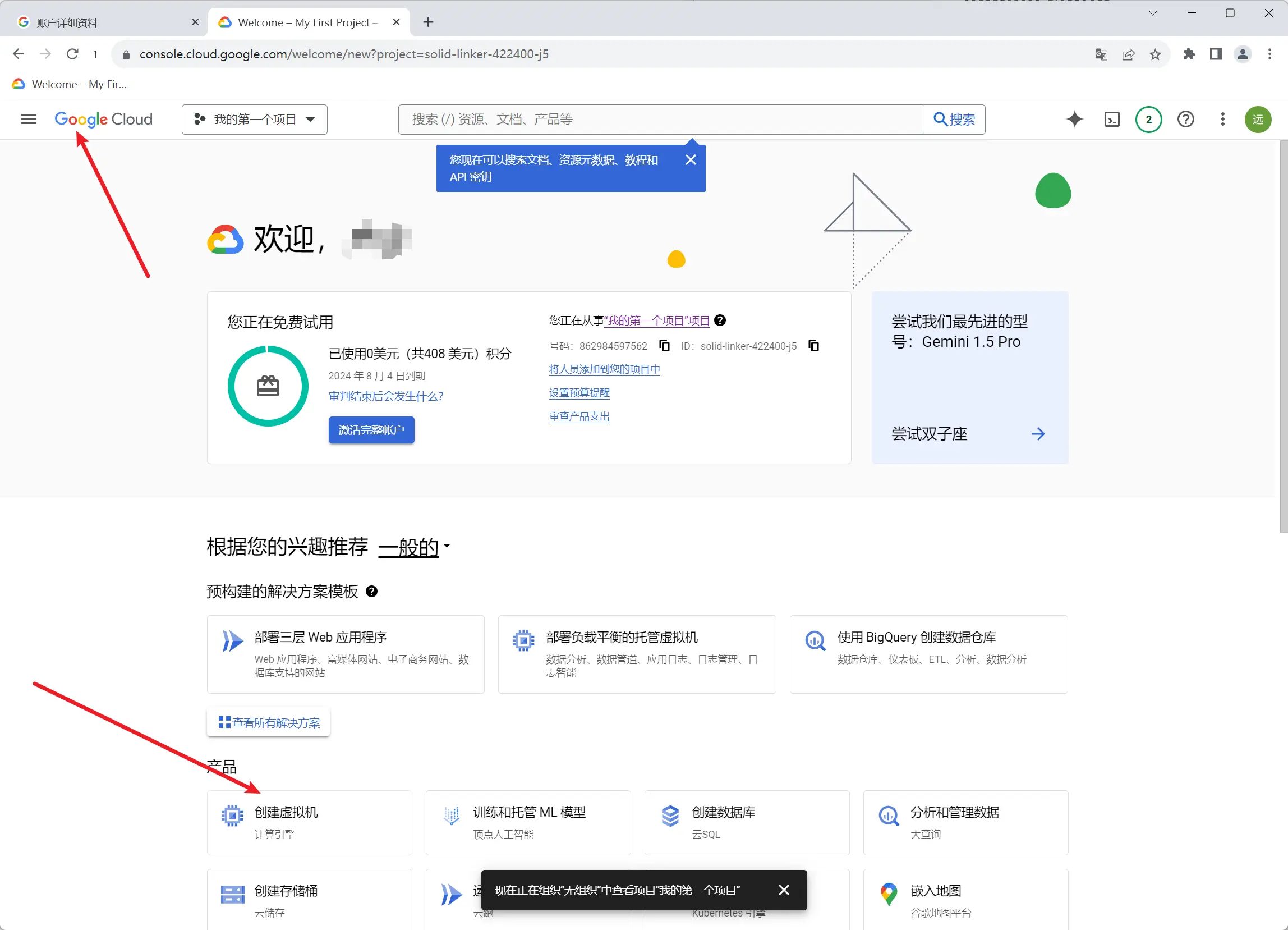Click 将人员添加到您的项目中 link
The width and height of the screenshot is (1288, 930).
(x=604, y=369)
